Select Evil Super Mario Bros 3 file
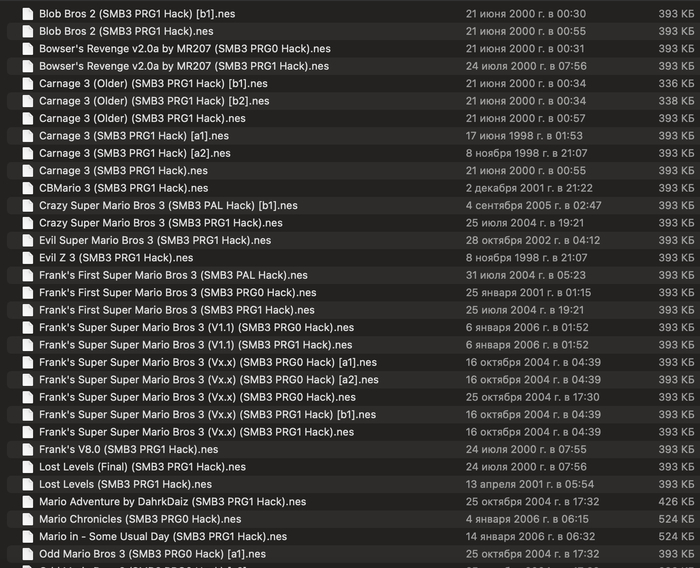 (x=353, y=240)
